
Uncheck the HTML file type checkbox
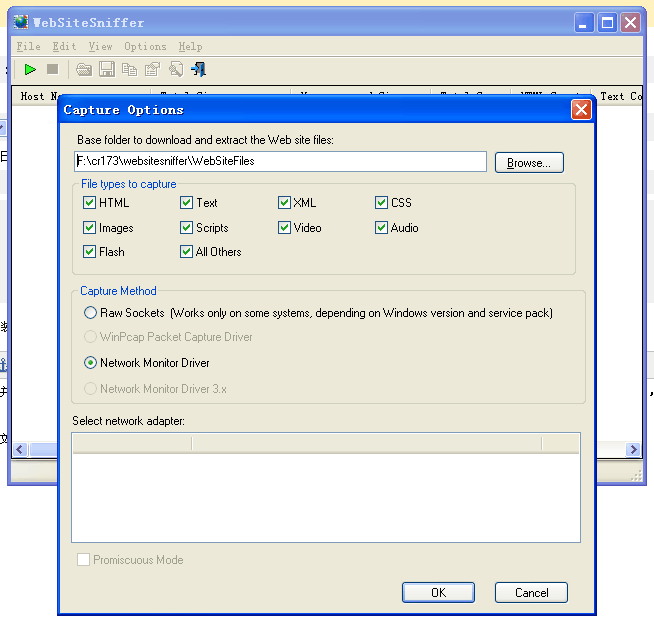[90, 203]
